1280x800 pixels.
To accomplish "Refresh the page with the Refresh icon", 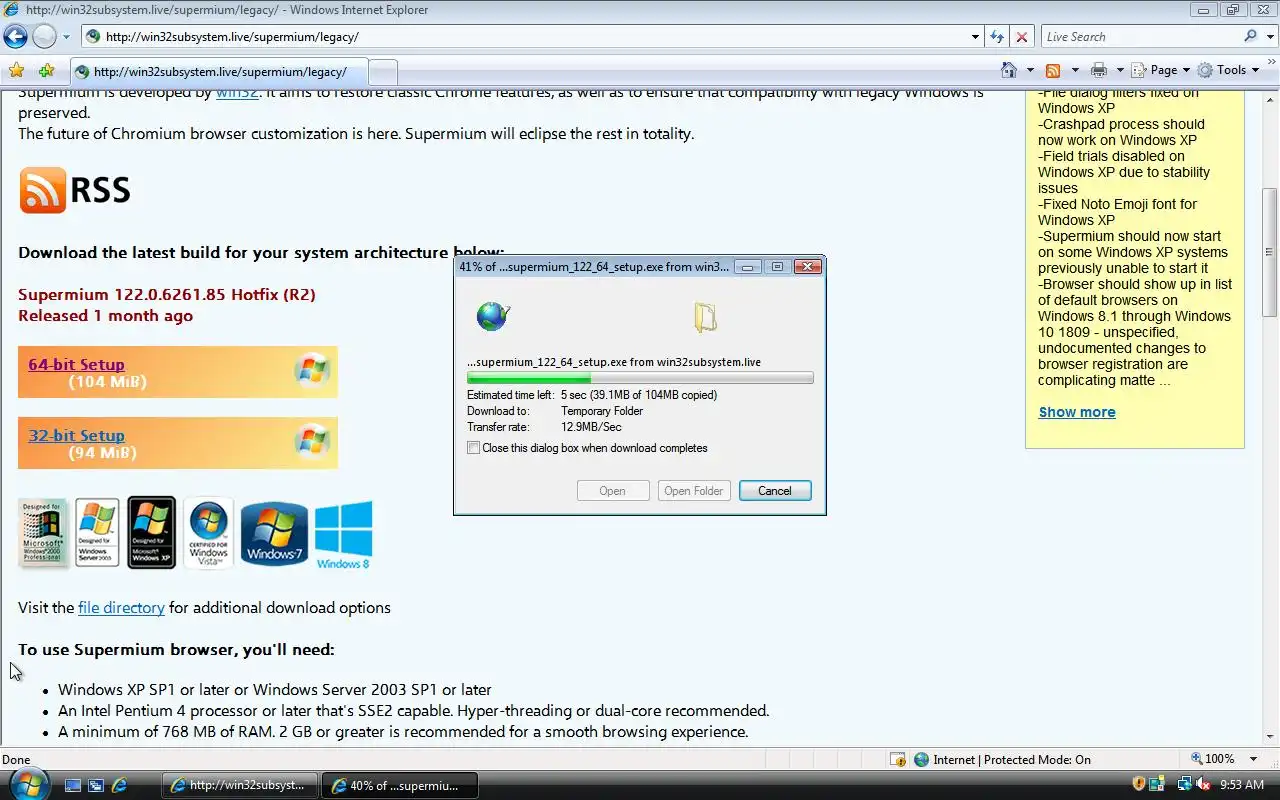I will (997, 37).
